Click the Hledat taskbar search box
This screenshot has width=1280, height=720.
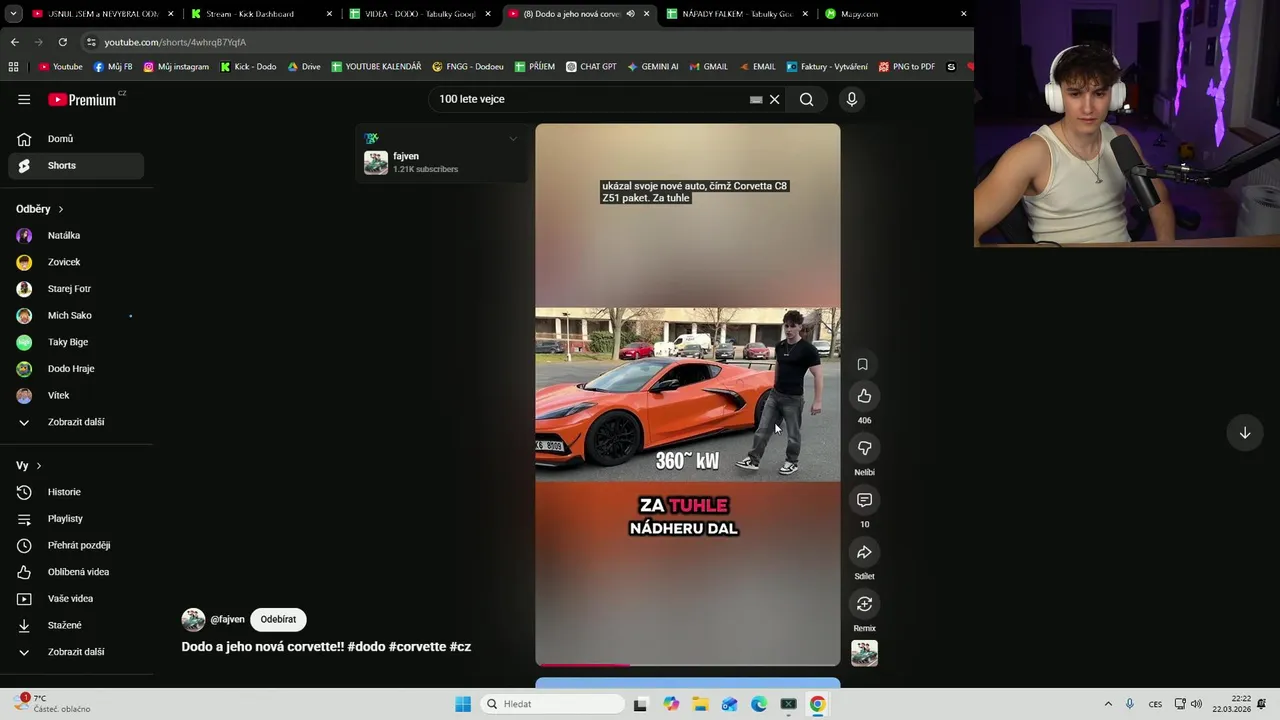[552, 704]
